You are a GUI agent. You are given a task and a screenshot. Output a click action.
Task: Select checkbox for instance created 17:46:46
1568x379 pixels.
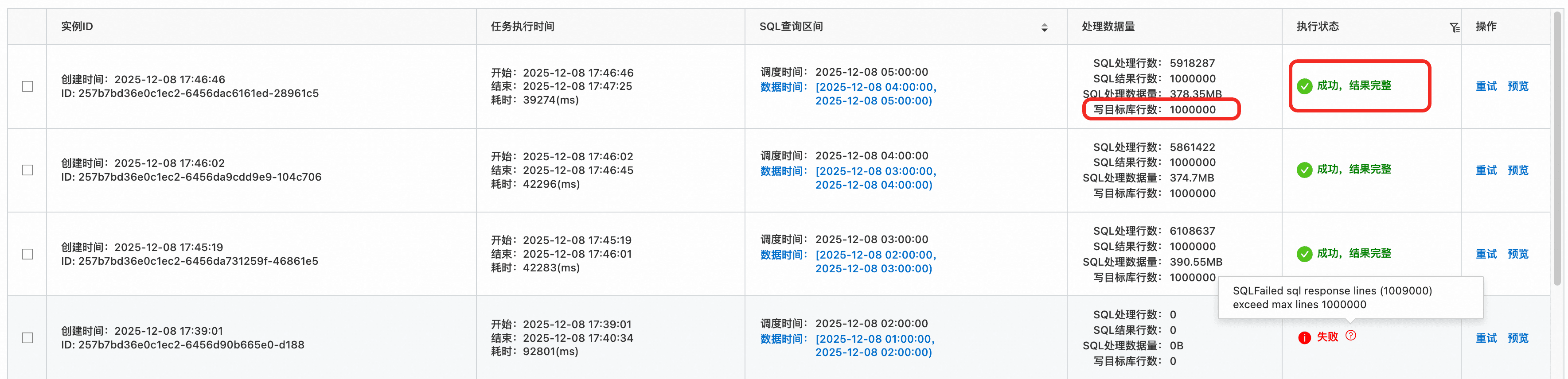click(x=27, y=86)
